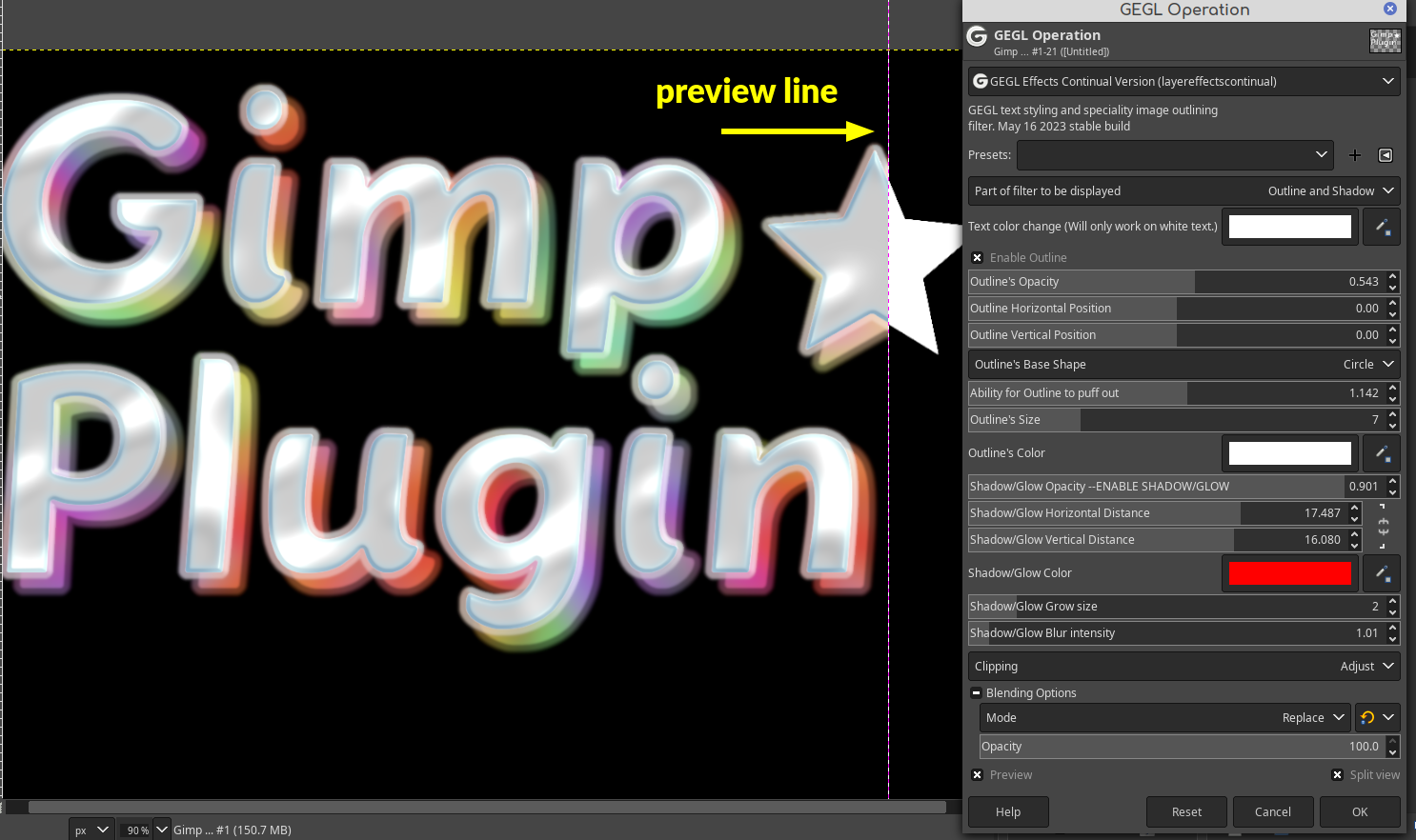Viewport: 1416px width, 840px height.
Task: Click OK to apply the filter
Action: click(1360, 812)
